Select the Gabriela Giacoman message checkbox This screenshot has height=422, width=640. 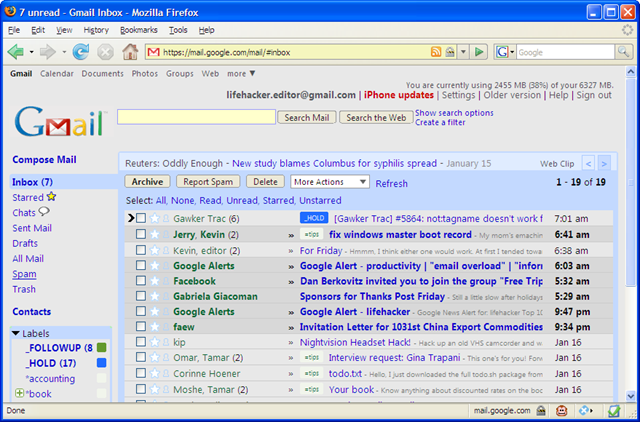point(141,296)
